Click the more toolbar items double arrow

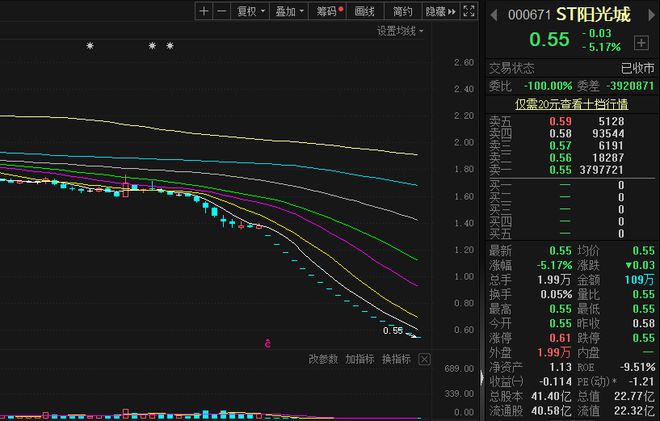451,11
